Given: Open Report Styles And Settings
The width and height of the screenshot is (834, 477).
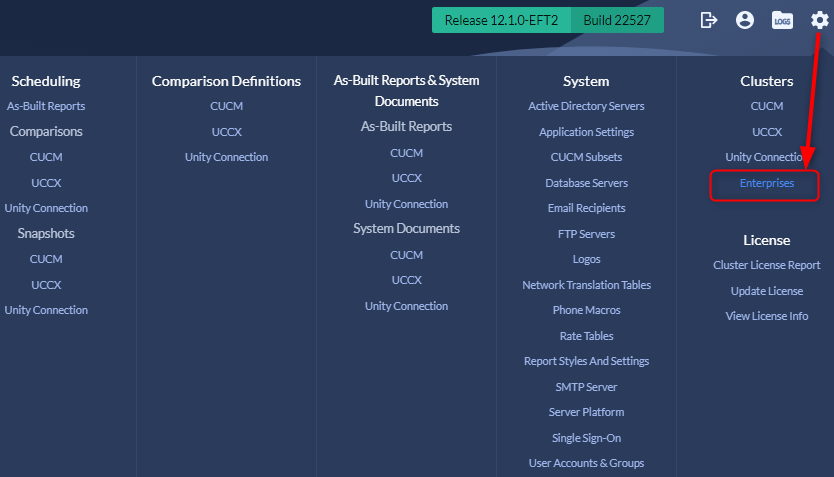Looking at the screenshot, I should 586,361.
